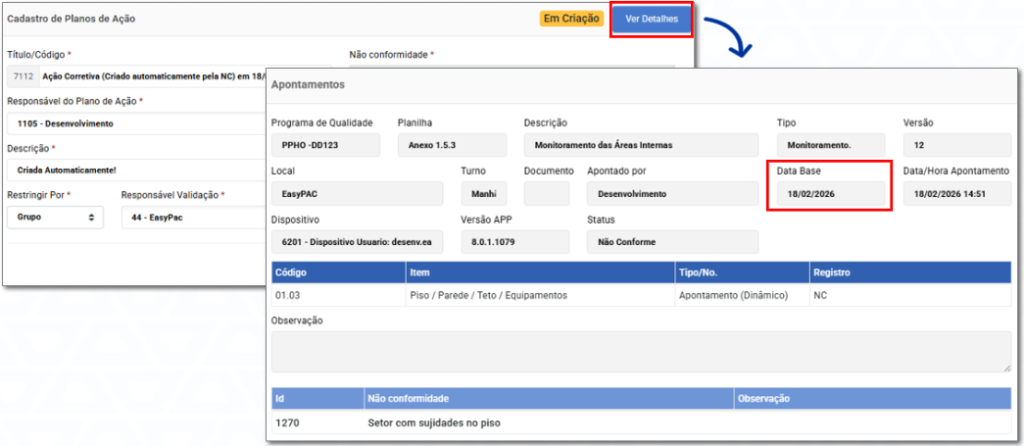Click the Observação text area
Screen dimensions: 1024x446
coord(640,352)
